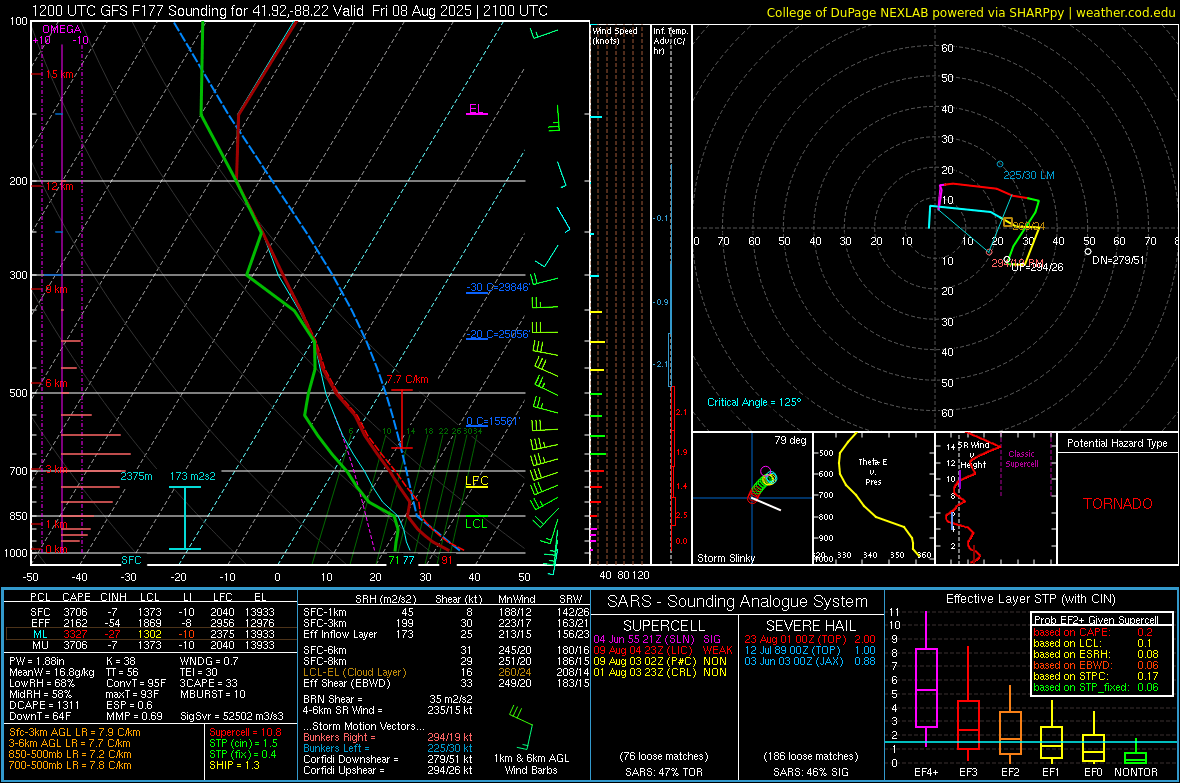Click the 'Potential Hazard Type' header

[x=1118, y=443]
